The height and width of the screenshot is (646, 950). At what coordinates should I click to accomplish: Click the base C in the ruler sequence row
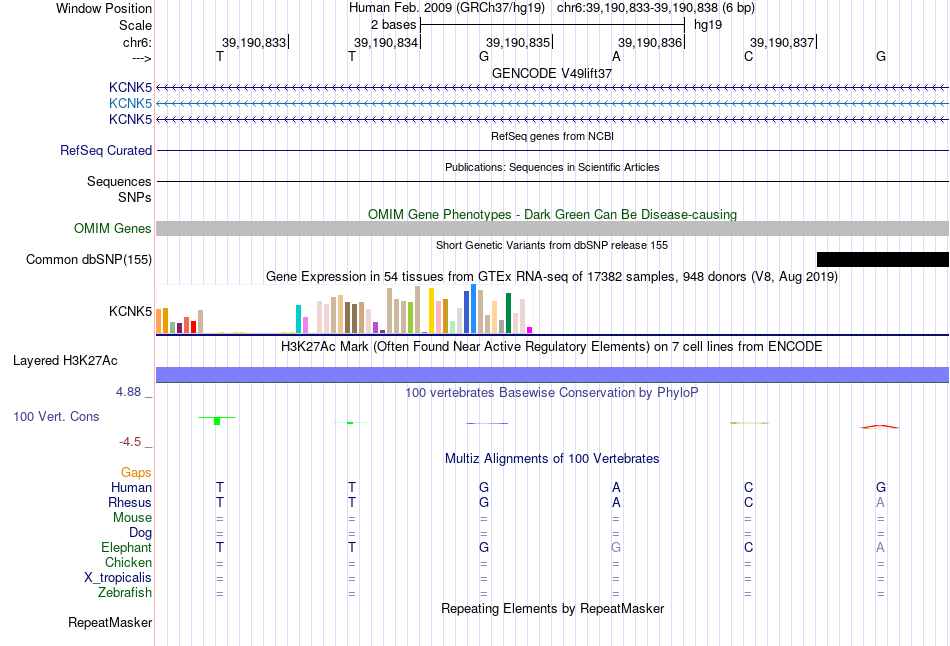[748, 56]
